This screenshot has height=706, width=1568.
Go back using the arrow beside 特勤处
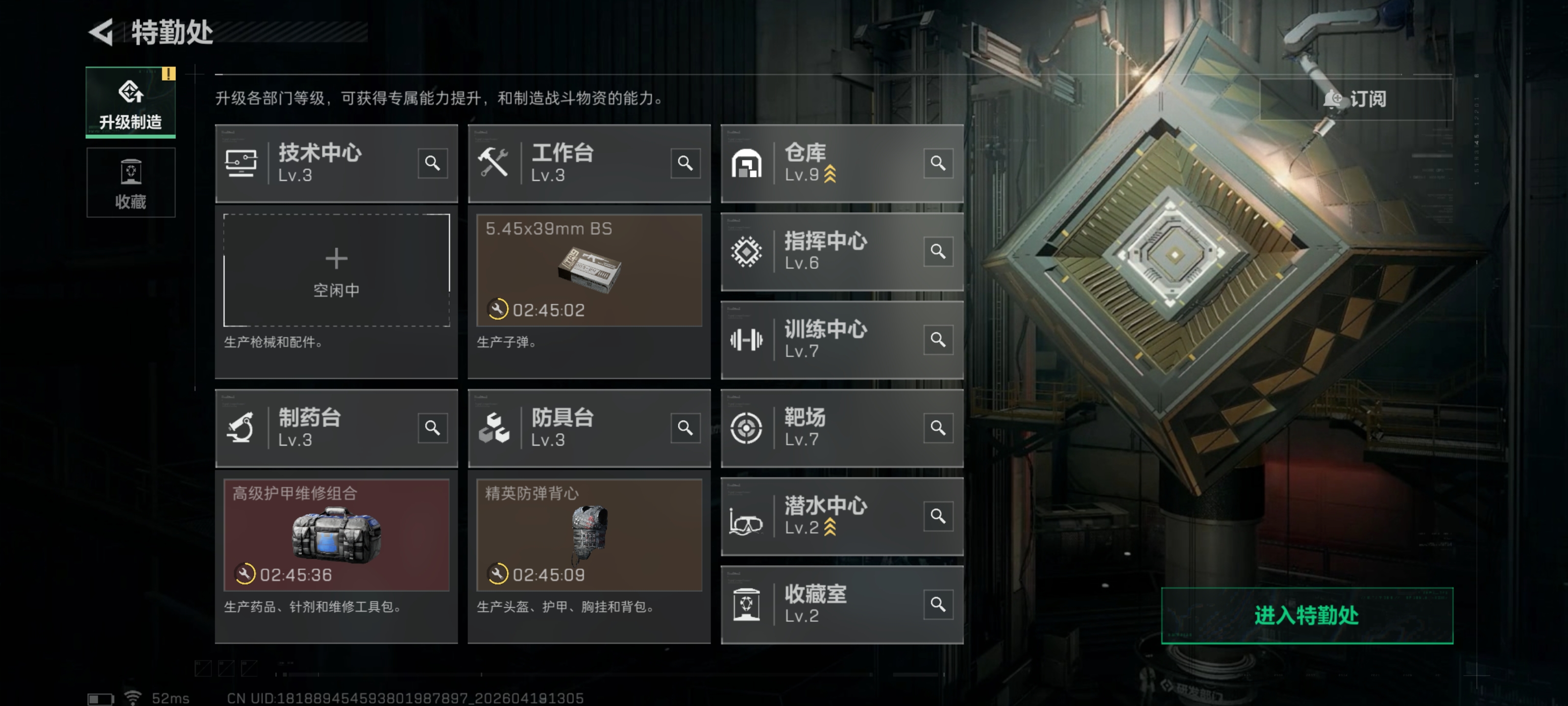tap(101, 32)
